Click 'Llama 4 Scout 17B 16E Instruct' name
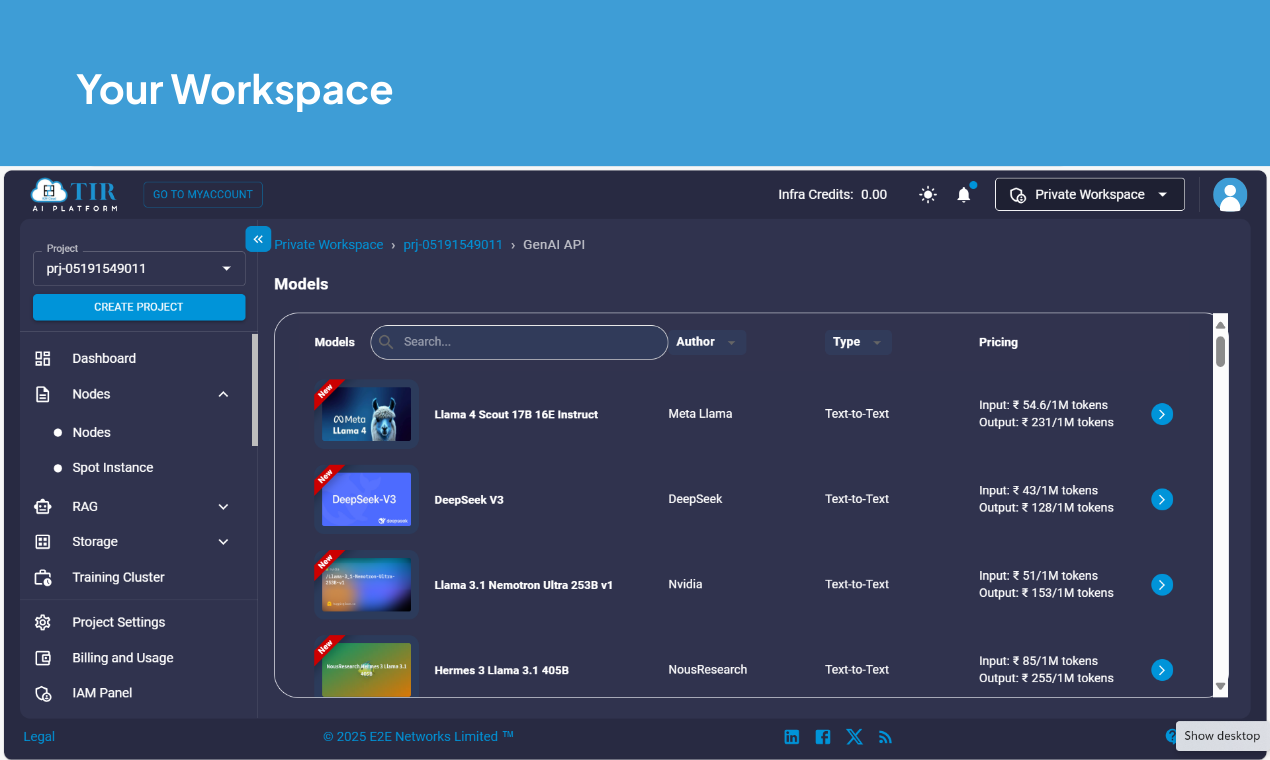The height and width of the screenshot is (760, 1270). [x=516, y=414]
